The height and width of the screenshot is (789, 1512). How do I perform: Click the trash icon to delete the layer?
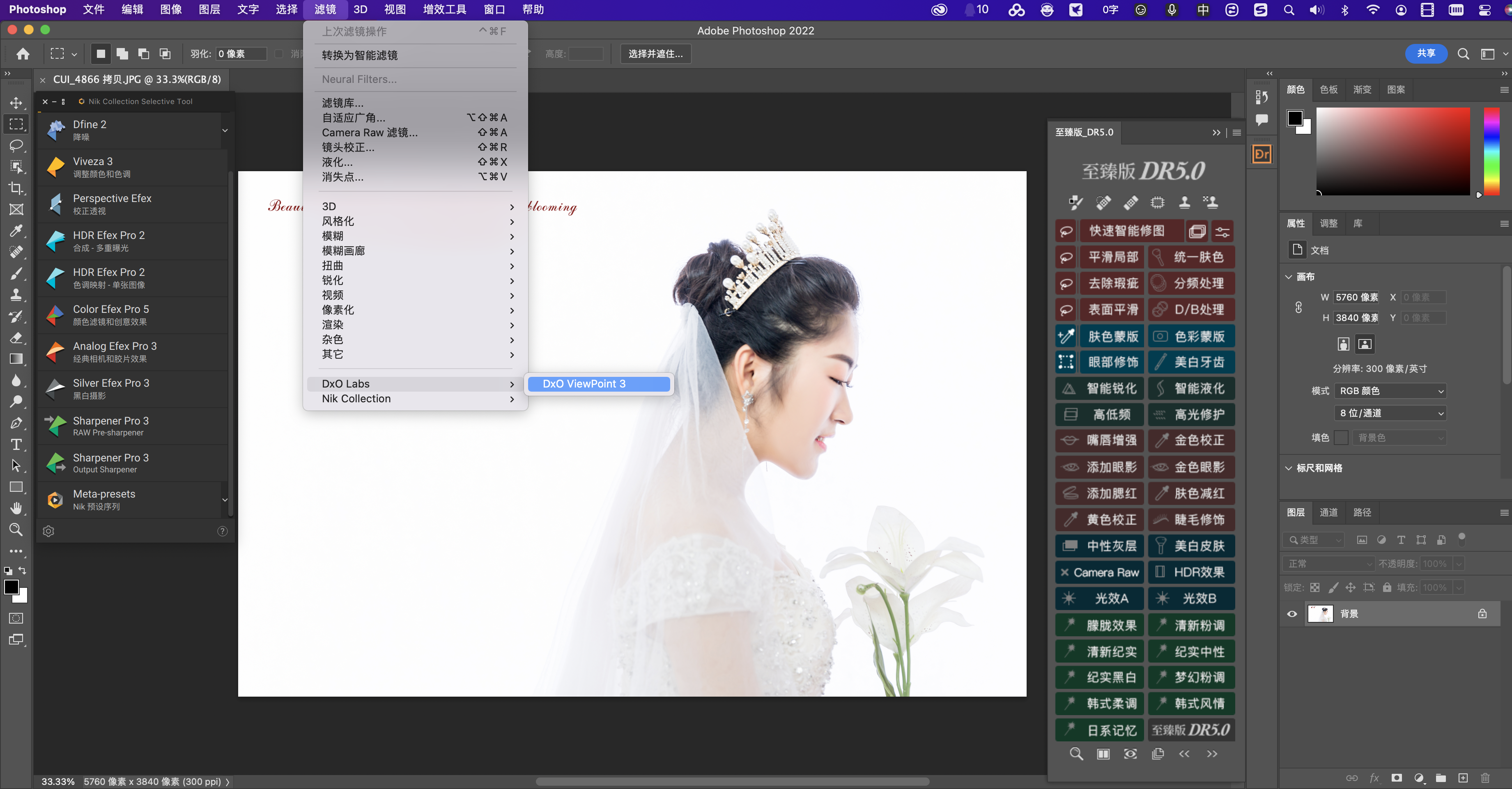point(1485,778)
